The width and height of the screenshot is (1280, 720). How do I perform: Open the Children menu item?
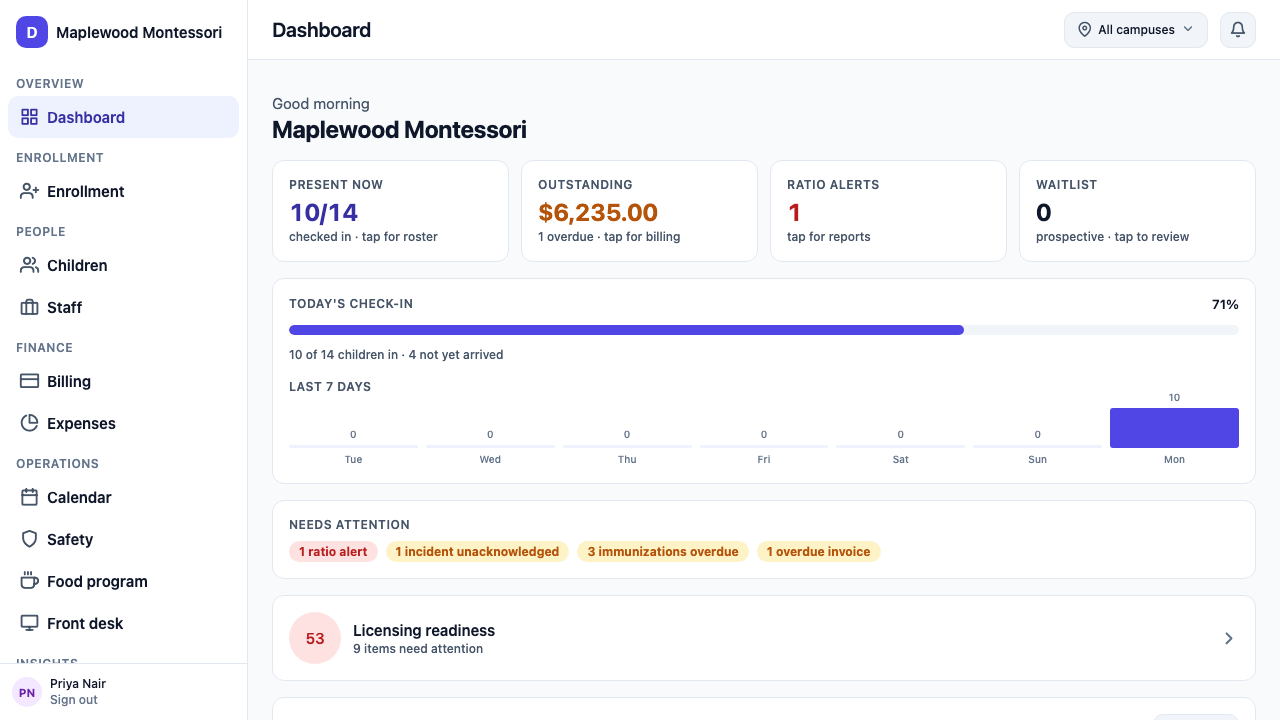pos(123,265)
